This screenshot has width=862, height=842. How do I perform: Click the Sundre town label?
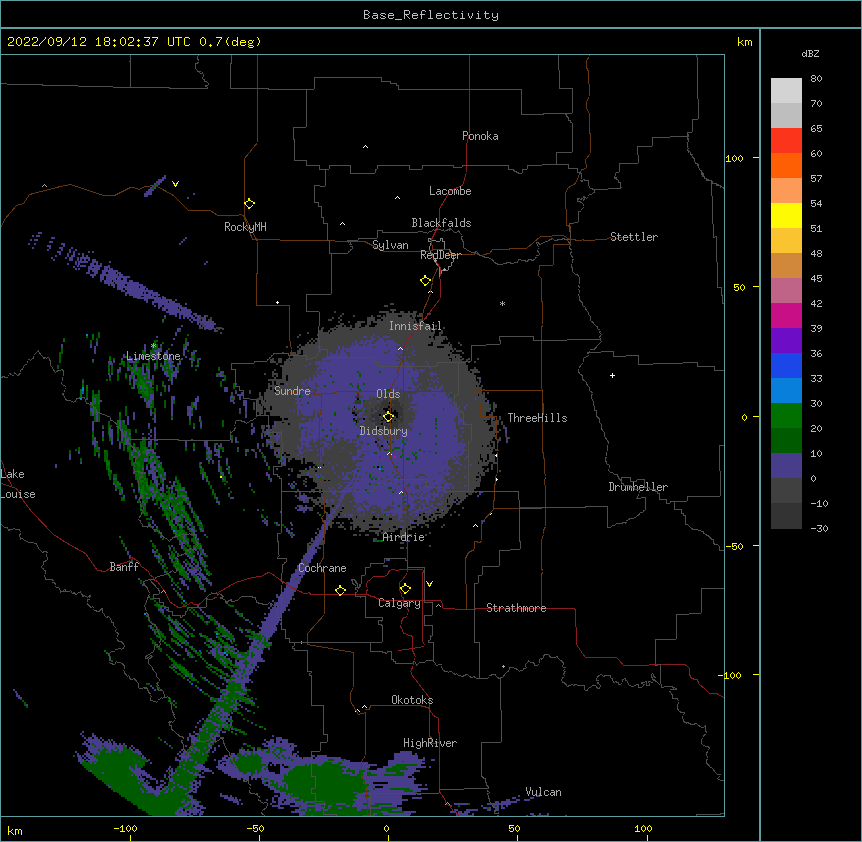pyautogui.click(x=292, y=391)
